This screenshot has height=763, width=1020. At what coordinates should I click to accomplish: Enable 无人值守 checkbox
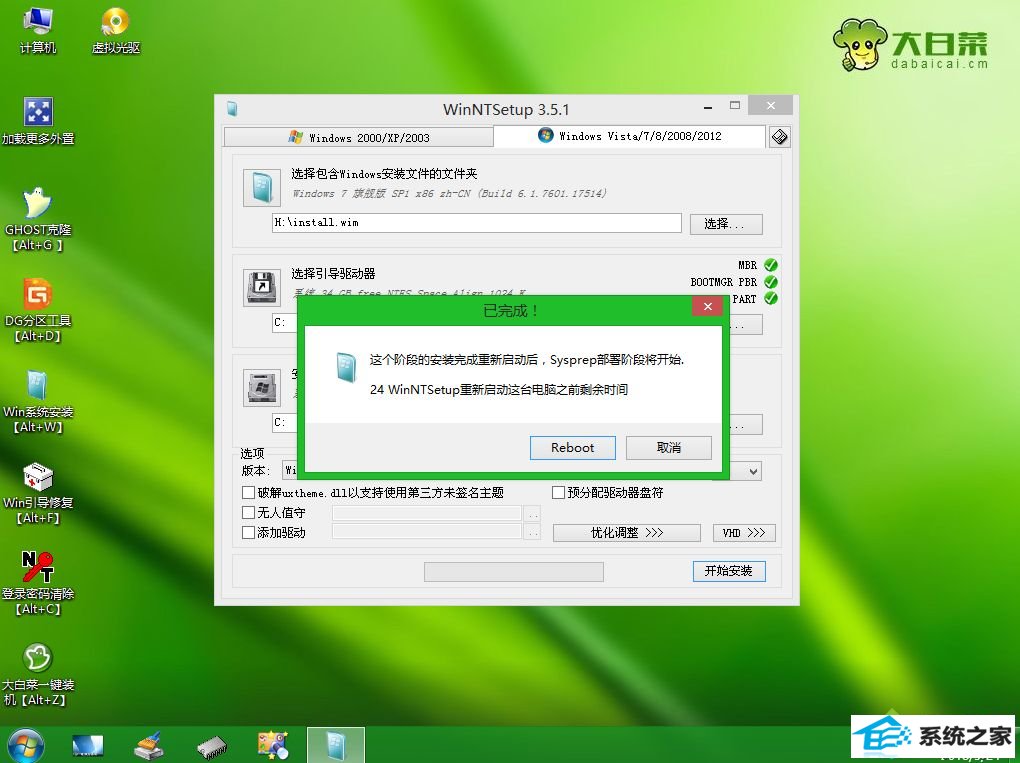click(x=248, y=513)
